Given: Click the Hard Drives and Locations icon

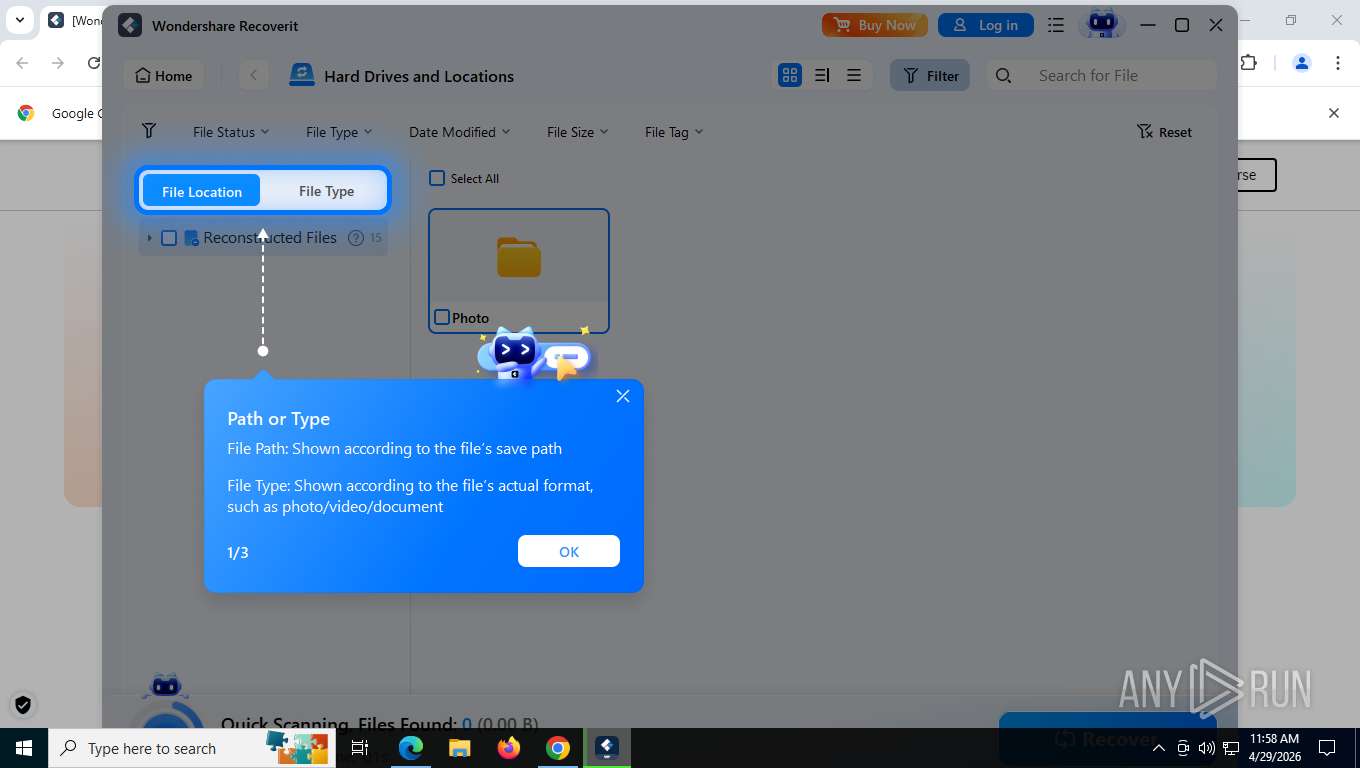Looking at the screenshot, I should pyautogui.click(x=301, y=75).
